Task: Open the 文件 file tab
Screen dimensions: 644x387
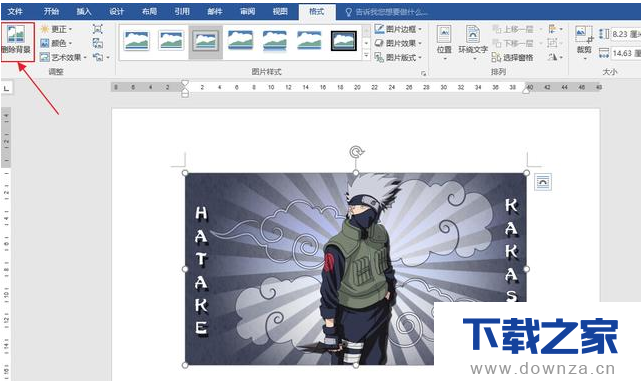Action: [x=15, y=12]
